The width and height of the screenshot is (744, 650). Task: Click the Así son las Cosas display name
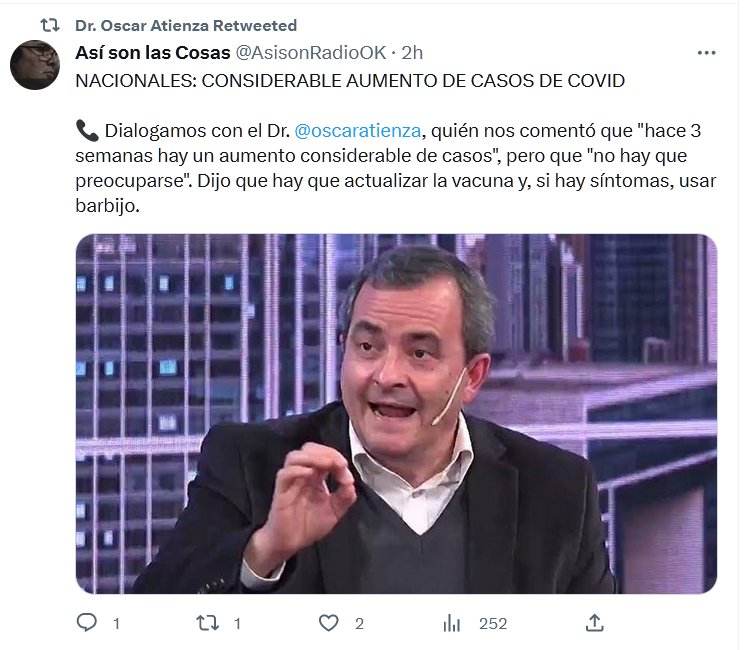(153, 53)
